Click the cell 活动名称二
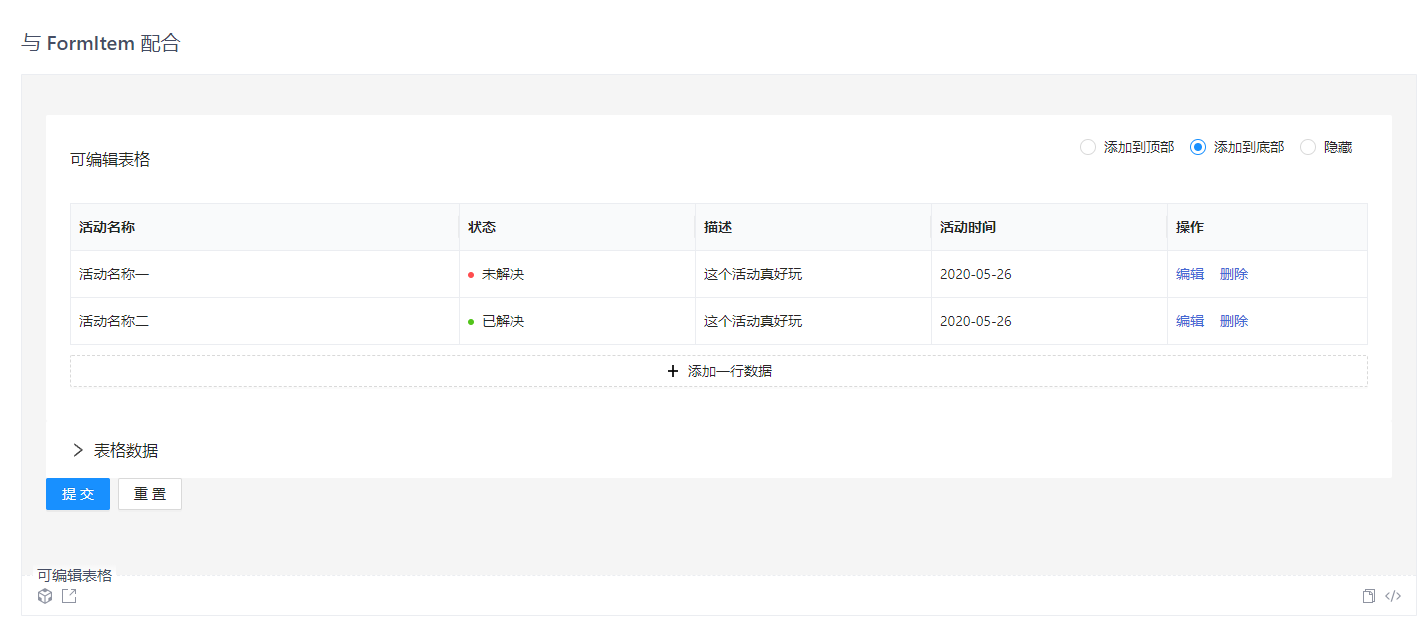The image size is (1419, 618). tap(265, 321)
